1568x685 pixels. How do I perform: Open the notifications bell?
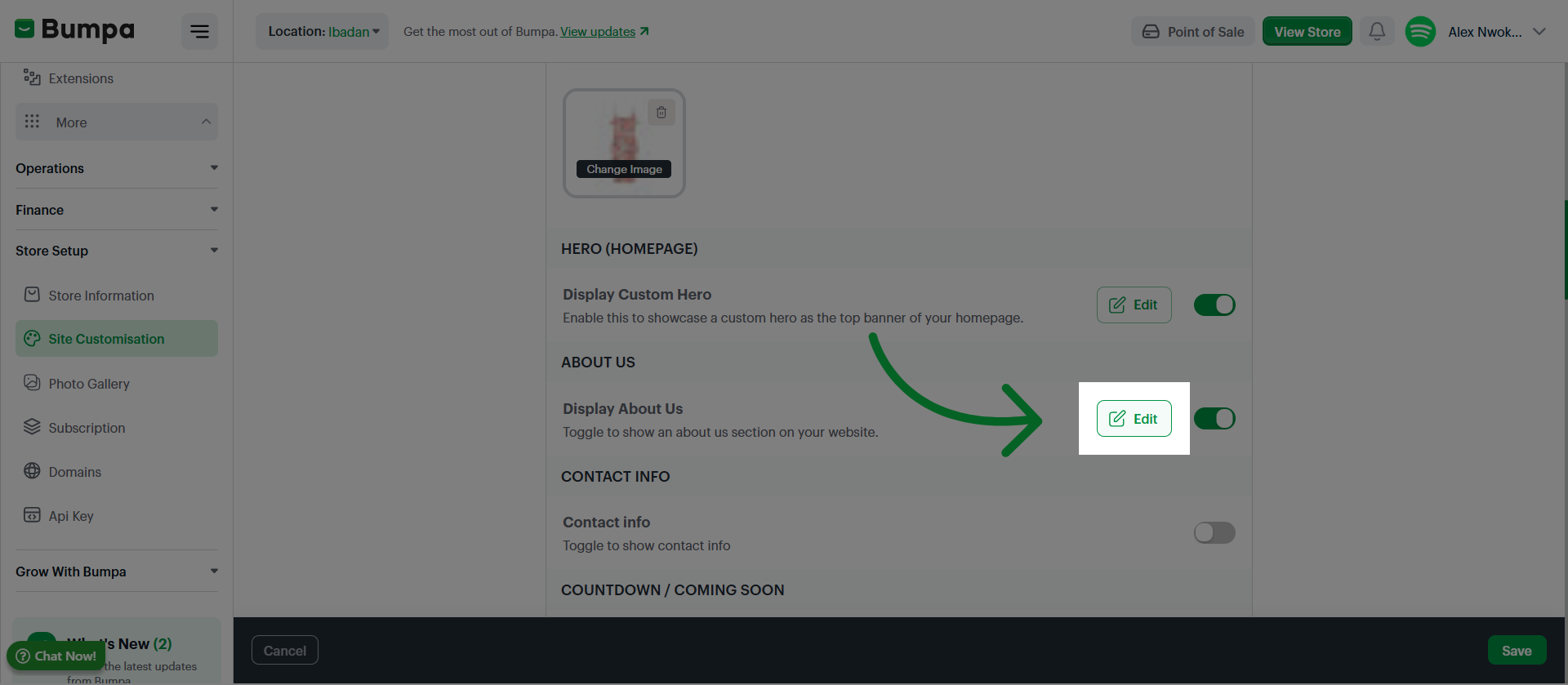[1377, 32]
